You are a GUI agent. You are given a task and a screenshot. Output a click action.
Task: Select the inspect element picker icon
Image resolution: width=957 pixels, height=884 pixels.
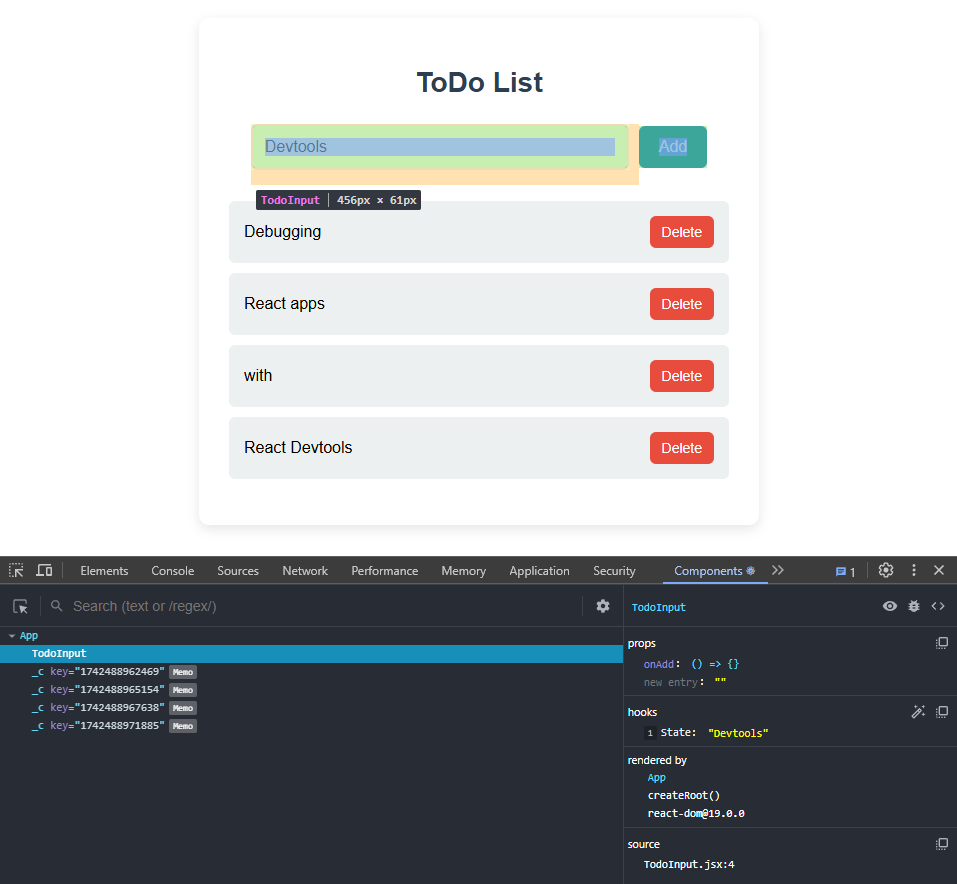click(15, 570)
